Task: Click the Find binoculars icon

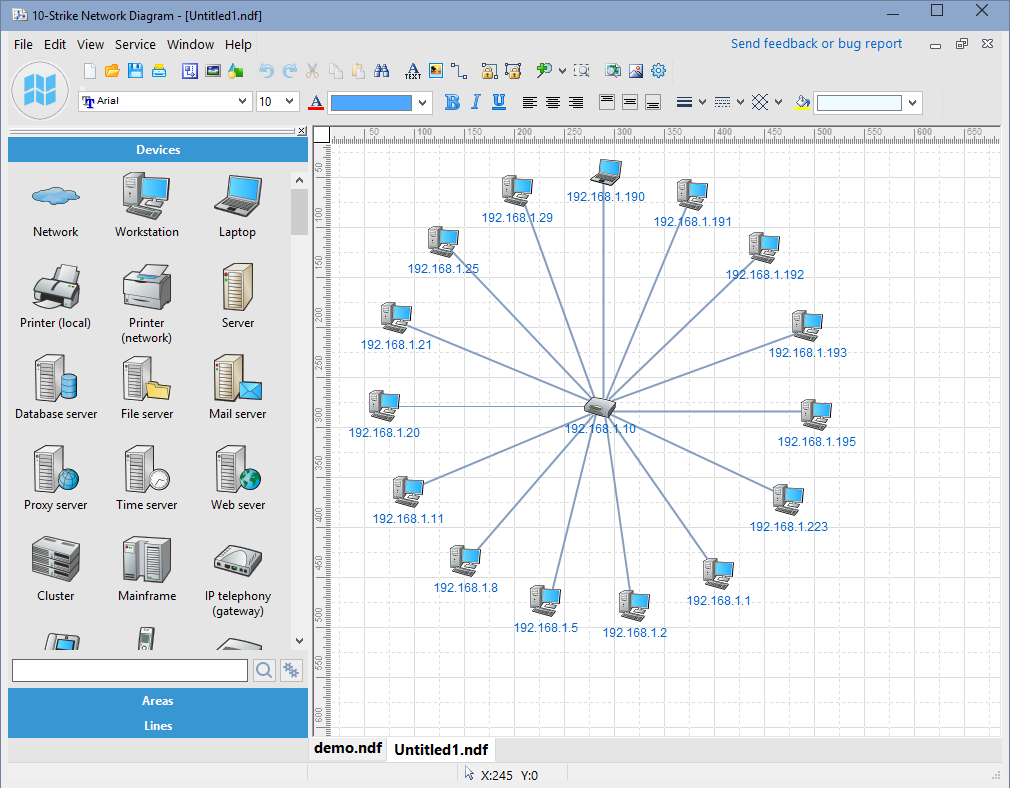Action: coord(381,71)
